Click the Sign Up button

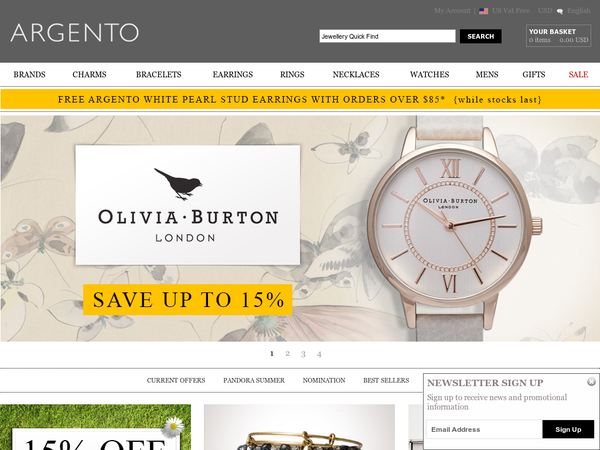coord(568,429)
